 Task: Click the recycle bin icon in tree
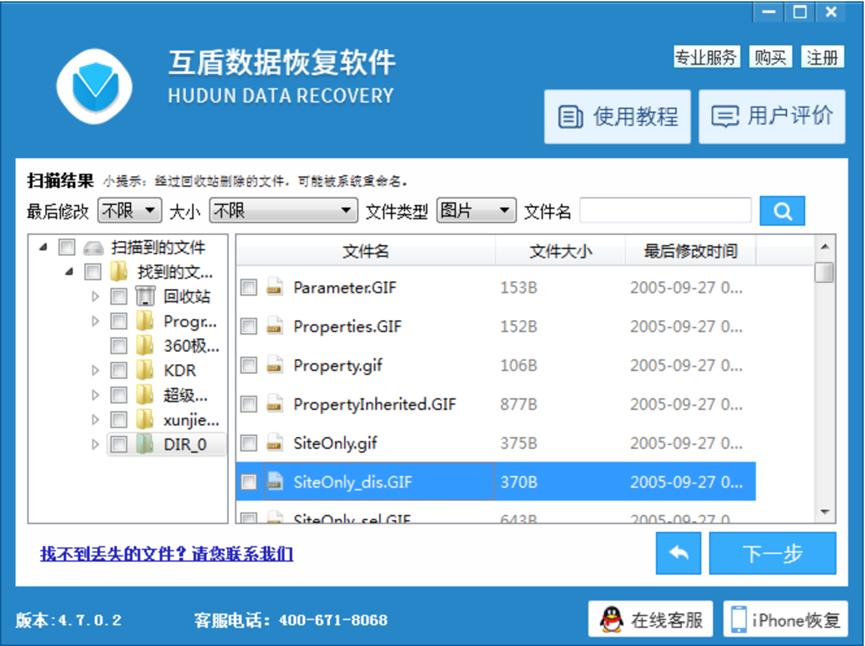click(x=146, y=296)
